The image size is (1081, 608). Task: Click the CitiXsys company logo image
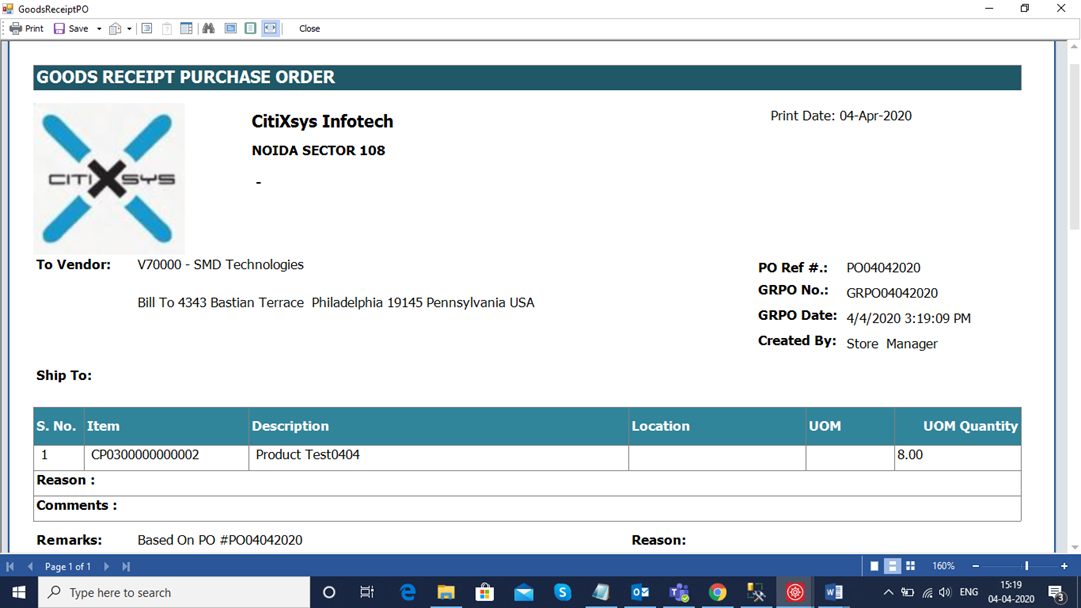tap(109, 179)
